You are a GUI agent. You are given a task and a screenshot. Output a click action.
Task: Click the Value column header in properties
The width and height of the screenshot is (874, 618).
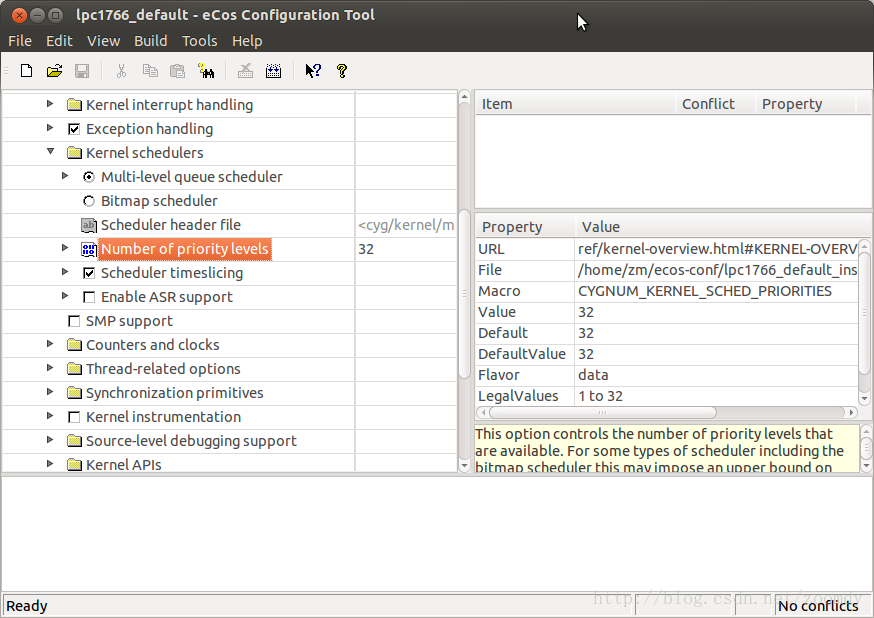click(x=723, y=227)
